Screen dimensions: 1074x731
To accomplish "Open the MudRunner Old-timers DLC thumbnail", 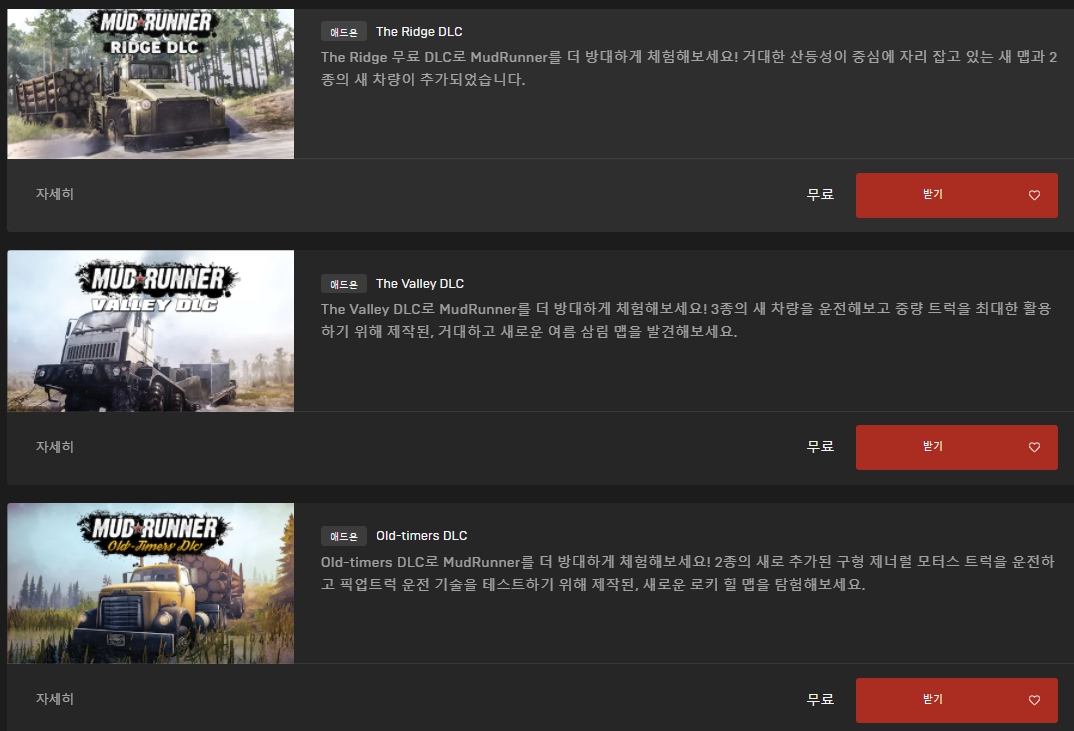I will tap(151, 583).
